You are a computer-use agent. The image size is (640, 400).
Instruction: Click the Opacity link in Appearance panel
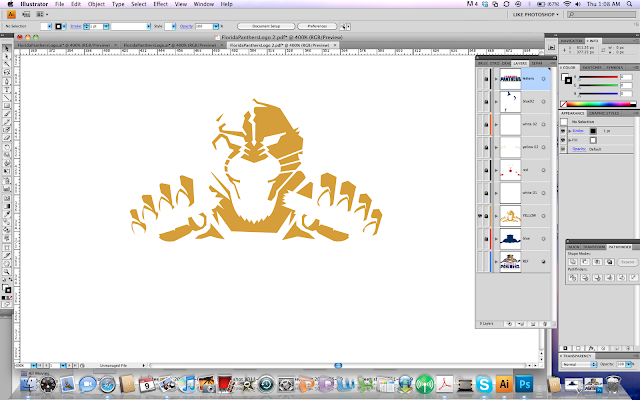(579, 149)
